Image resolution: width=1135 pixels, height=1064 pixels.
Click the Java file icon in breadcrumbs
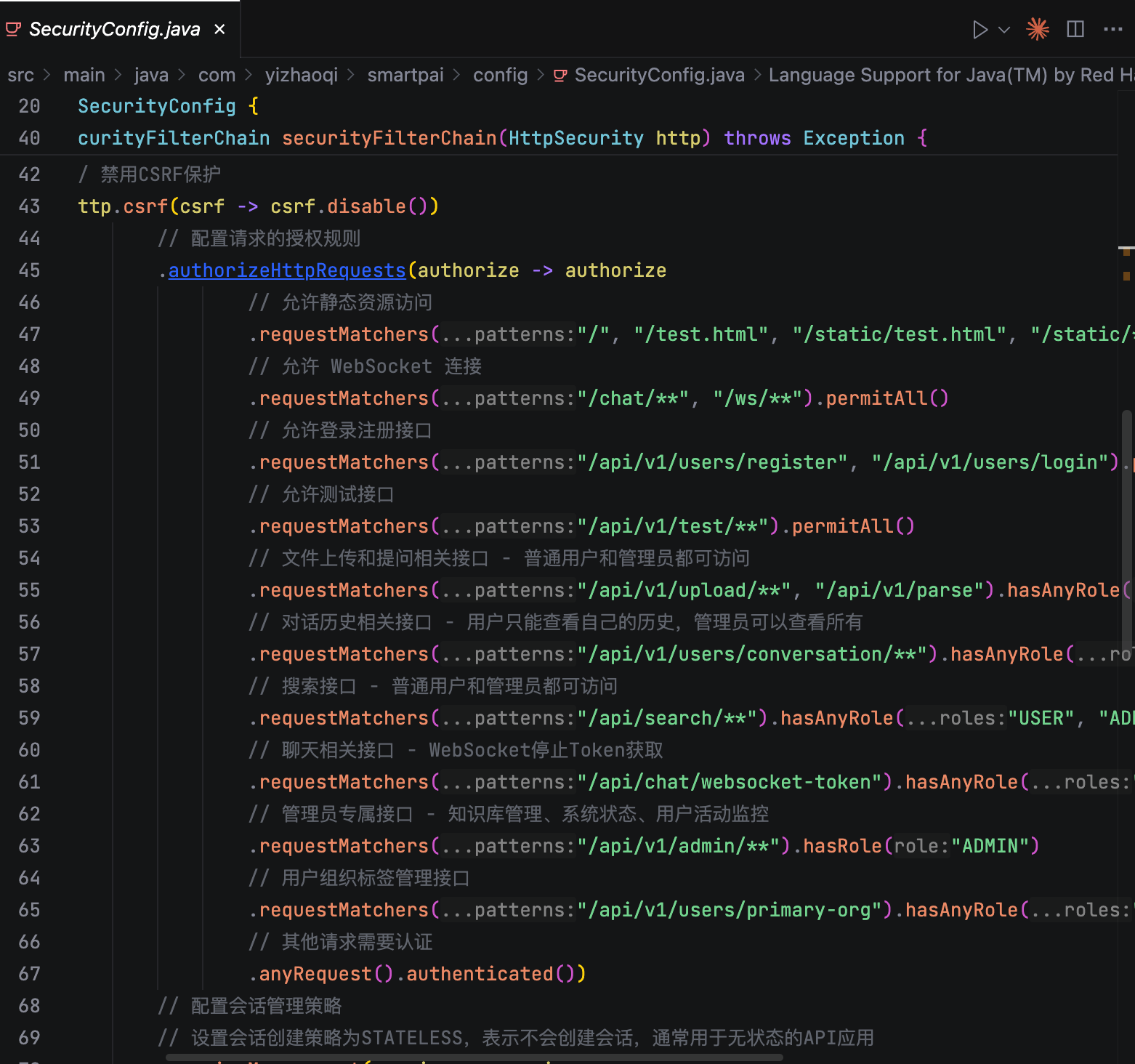pyautogui.click(x=560, y=76)
